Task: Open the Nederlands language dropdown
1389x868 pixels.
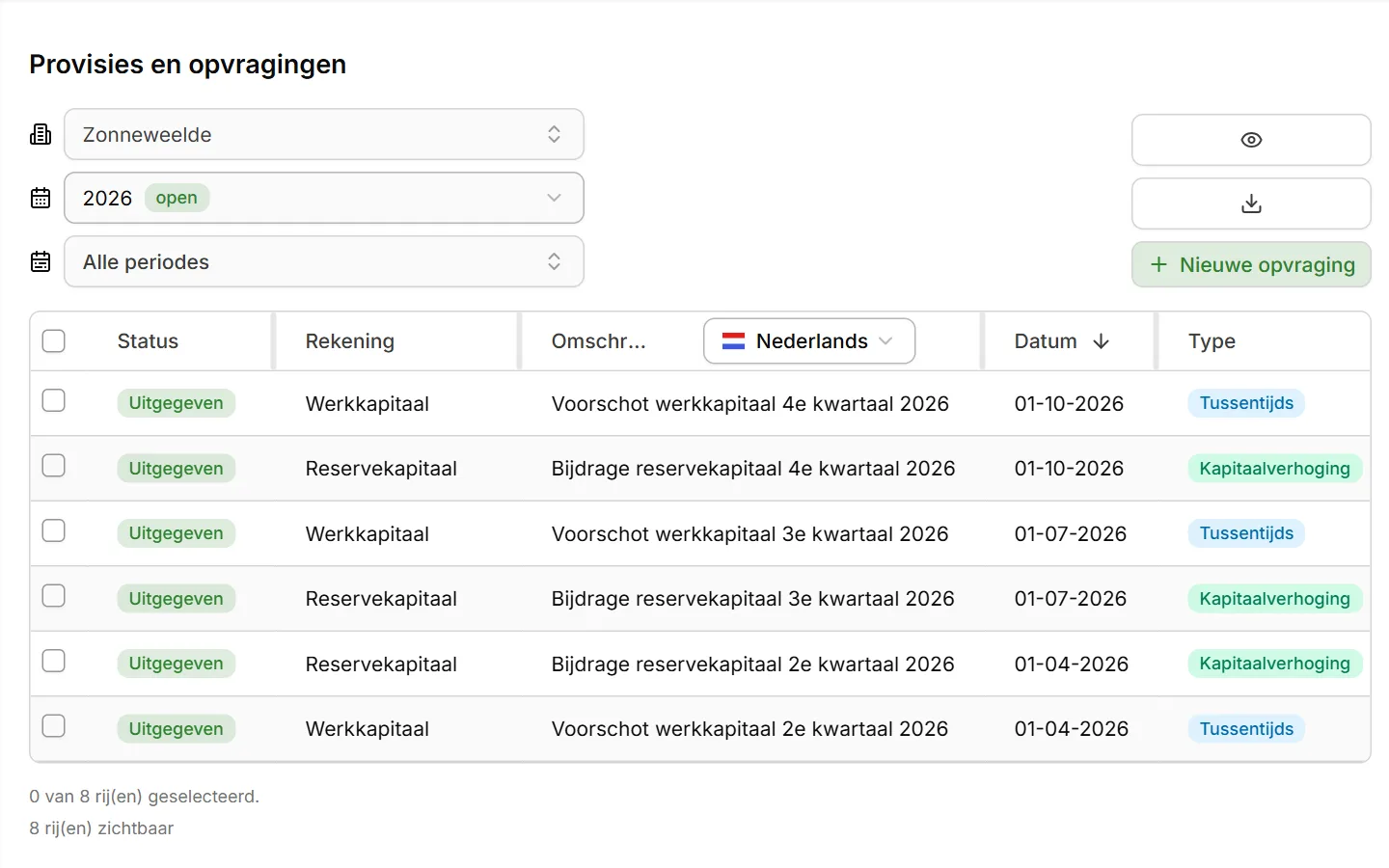Action: (809, 341)
